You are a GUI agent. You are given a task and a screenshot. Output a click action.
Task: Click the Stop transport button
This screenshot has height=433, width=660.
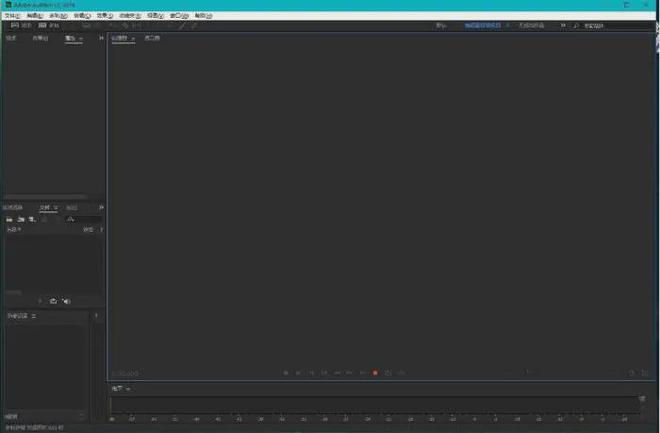(286, 373)
